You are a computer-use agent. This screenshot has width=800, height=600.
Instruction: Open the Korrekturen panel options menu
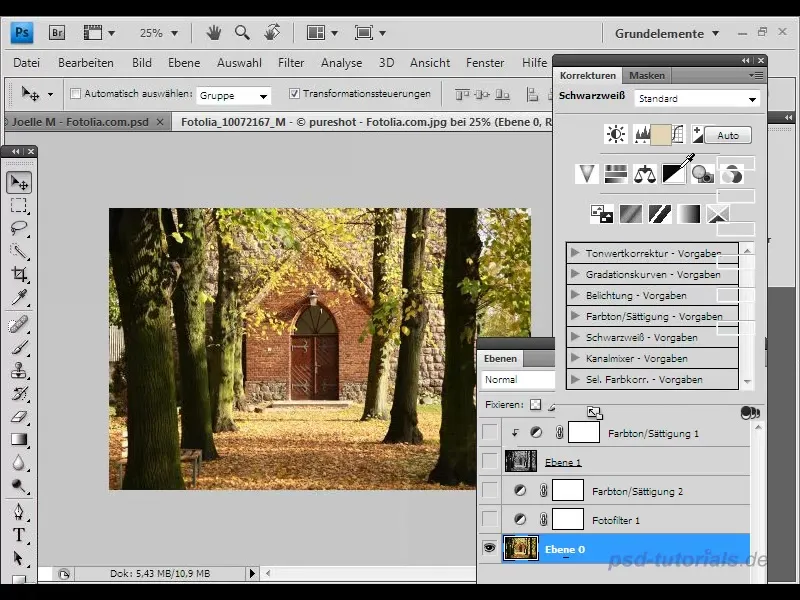pos(758,76)
